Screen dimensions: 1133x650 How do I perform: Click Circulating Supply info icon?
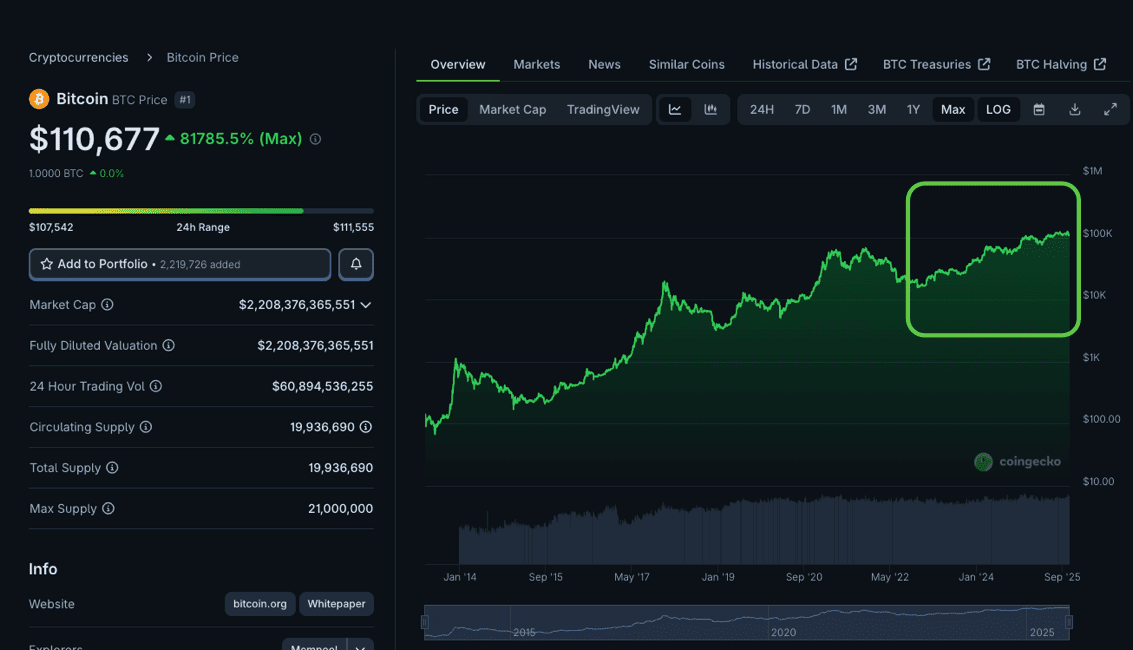pos(146,427)
